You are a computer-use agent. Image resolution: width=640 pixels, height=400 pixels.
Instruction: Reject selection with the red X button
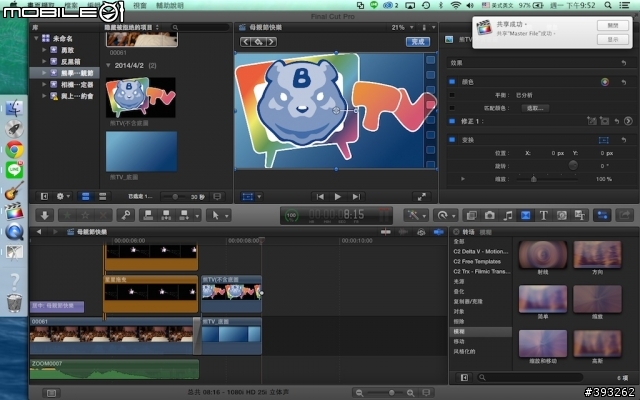(x=104, y=215)
